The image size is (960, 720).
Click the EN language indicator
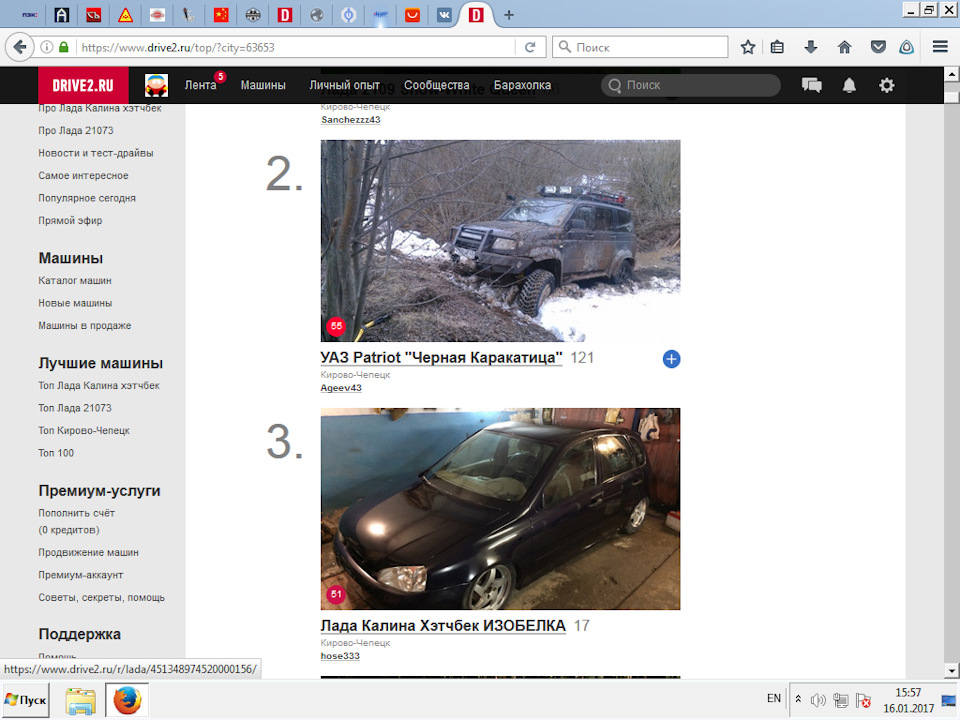(774, 699)
